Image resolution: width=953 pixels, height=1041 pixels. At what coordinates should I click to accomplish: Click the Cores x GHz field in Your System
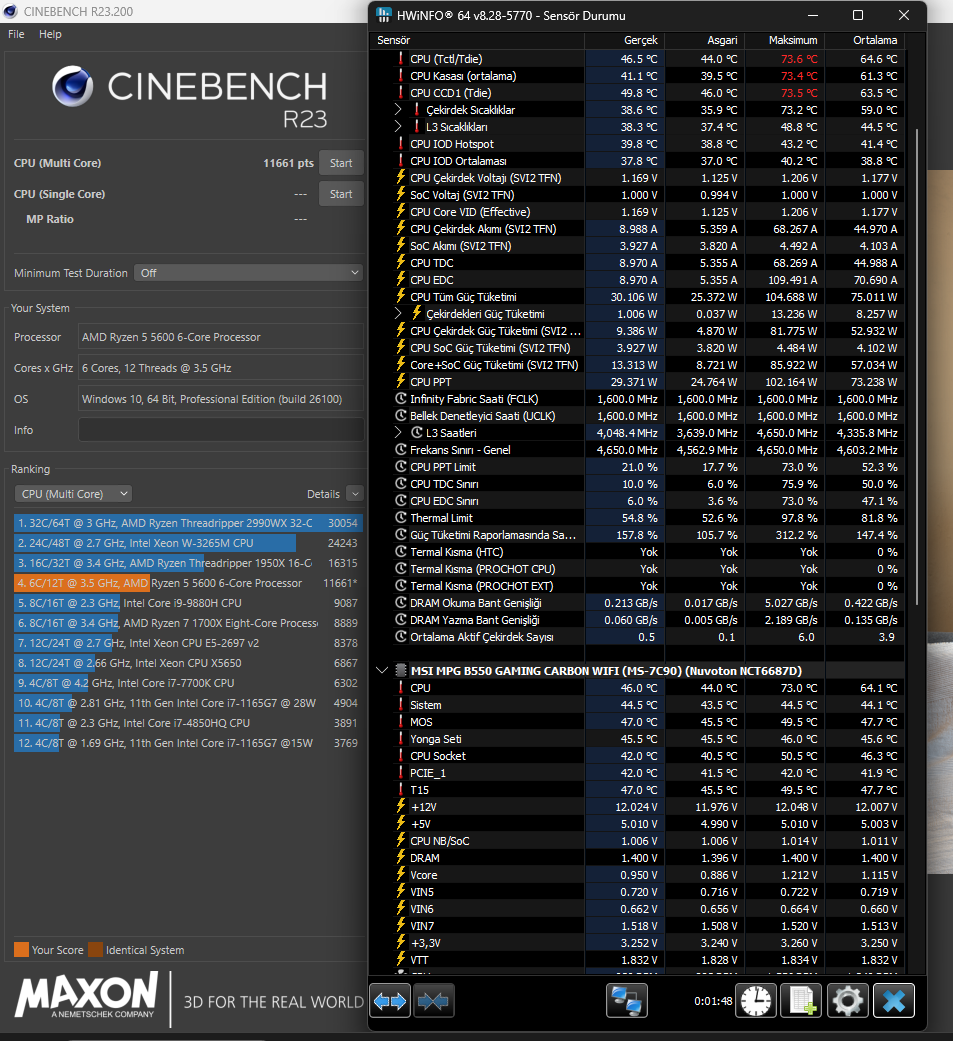point(220,368)
